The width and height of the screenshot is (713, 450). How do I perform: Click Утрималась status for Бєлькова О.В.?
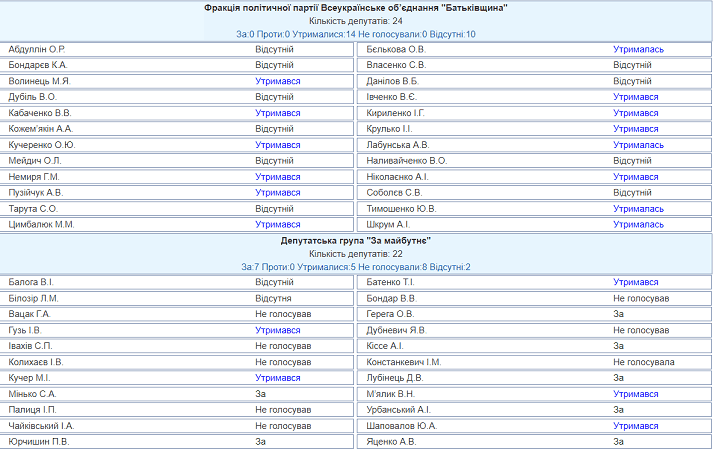coord(638,49)
